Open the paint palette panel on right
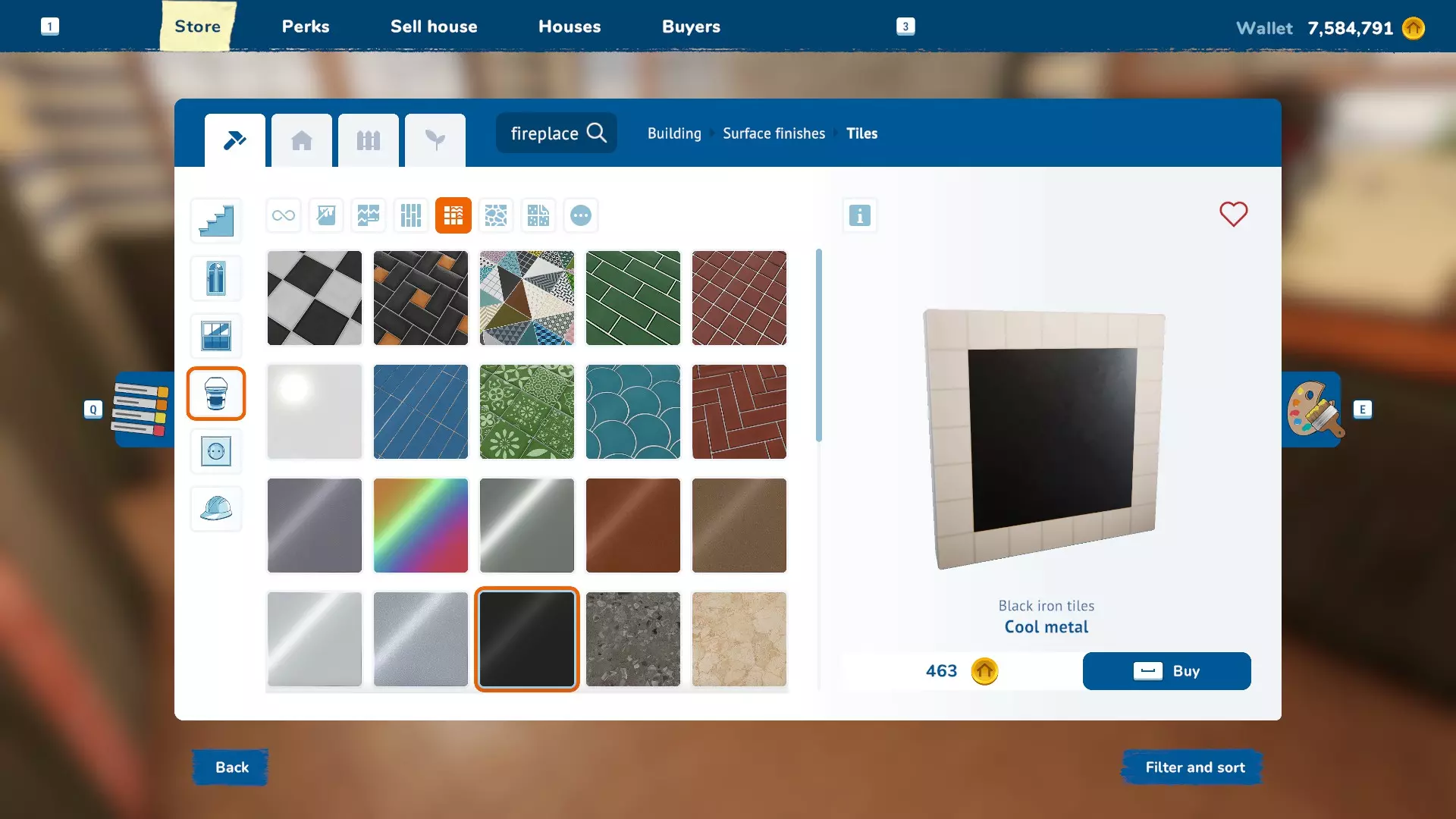Image resolution: width=1456 pixels, height=819 pixels. 1313,409
